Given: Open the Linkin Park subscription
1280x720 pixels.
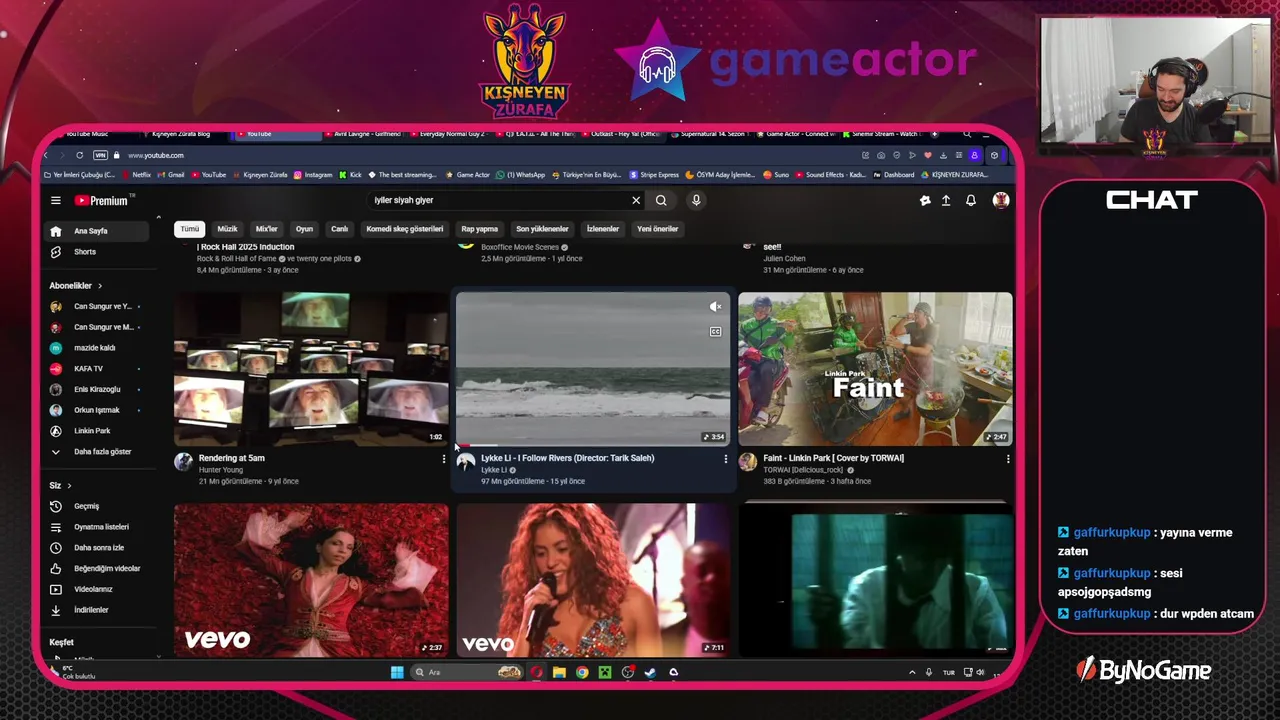Looking at the screenshot, I should click(95, 431).
